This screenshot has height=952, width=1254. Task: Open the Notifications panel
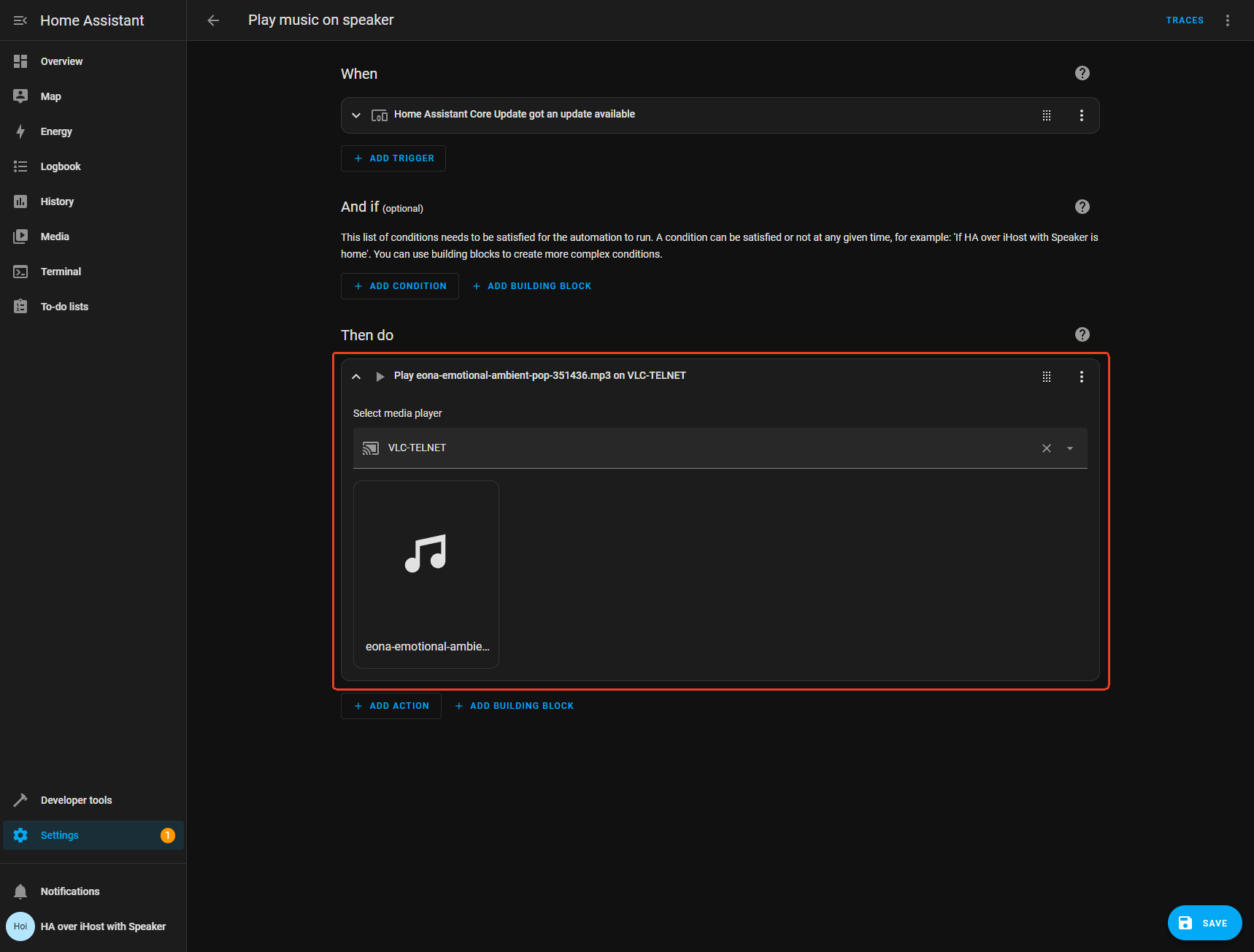(x=70, y=891)
